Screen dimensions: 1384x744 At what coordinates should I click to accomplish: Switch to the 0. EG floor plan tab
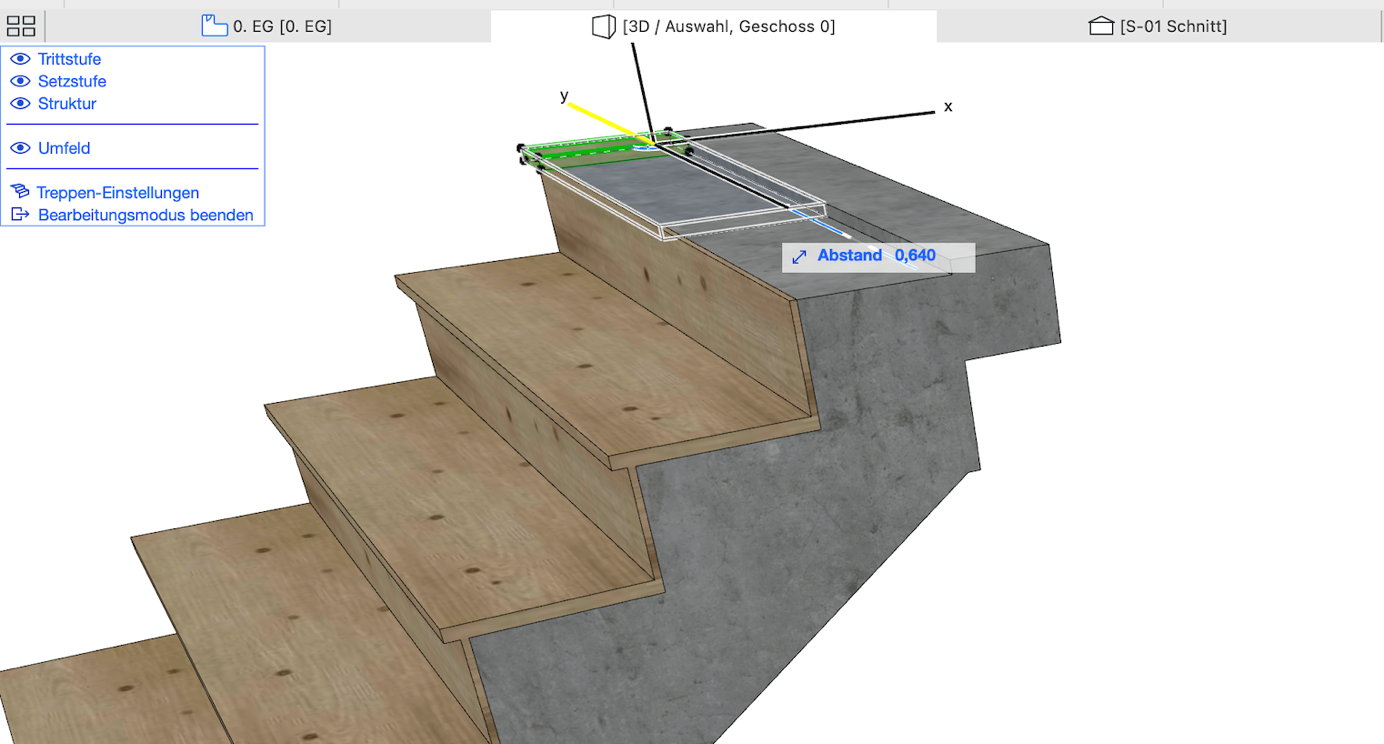tap(268, 26)
